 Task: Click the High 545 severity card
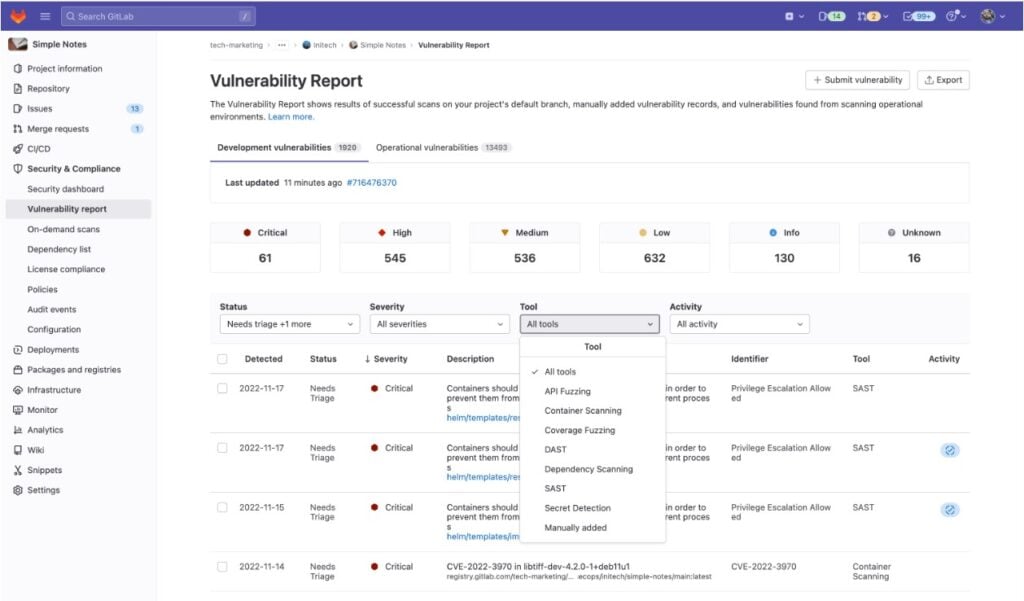coord(394,247)
